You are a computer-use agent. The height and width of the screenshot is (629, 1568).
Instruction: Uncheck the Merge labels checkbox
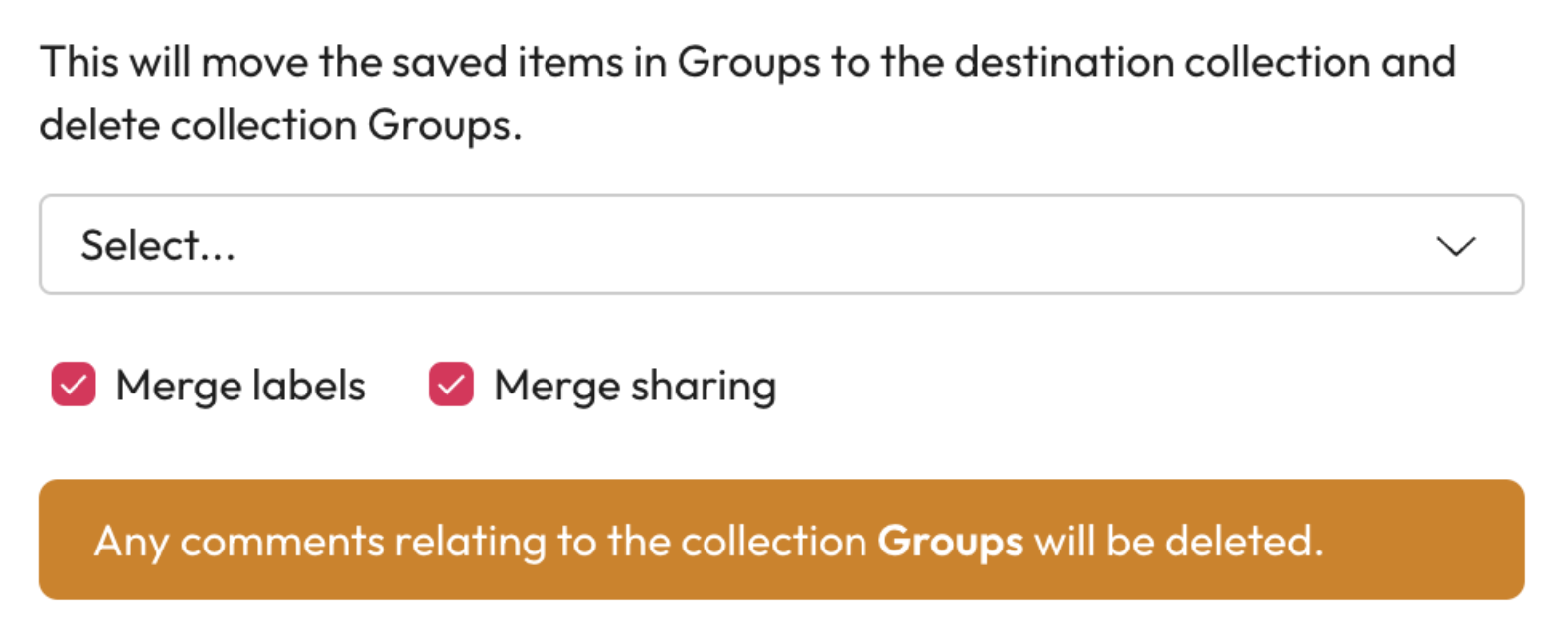(74, 386)
